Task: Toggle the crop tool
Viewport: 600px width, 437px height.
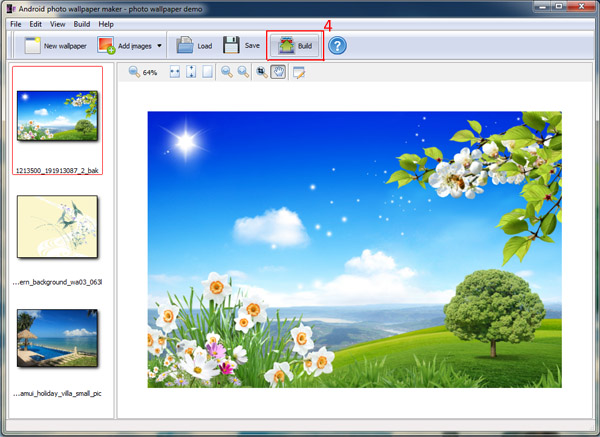Action: 262,73
